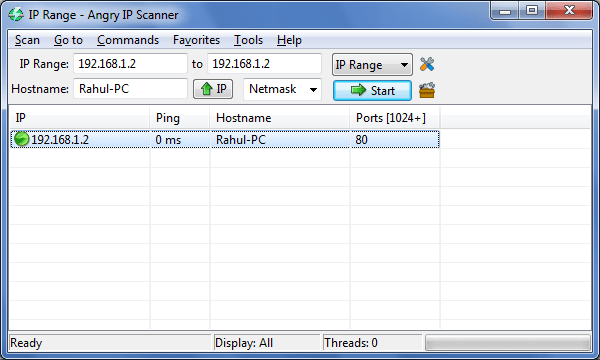Viewport: 600px width, 360px height.
Task: Open the fetchers selection toolbox icon
Action: click(427, 90)
